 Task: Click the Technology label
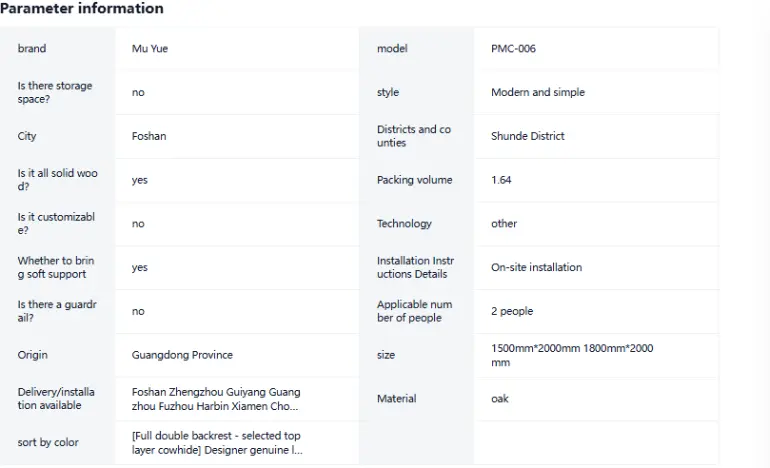(404, 223)
